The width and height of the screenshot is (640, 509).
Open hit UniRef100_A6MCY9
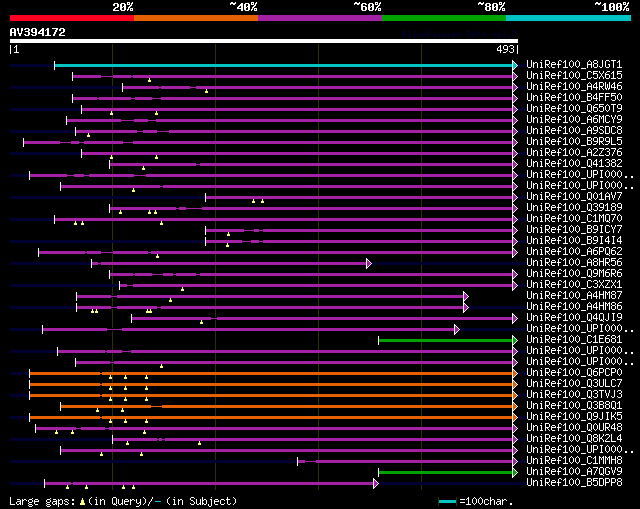pos(574,120)
